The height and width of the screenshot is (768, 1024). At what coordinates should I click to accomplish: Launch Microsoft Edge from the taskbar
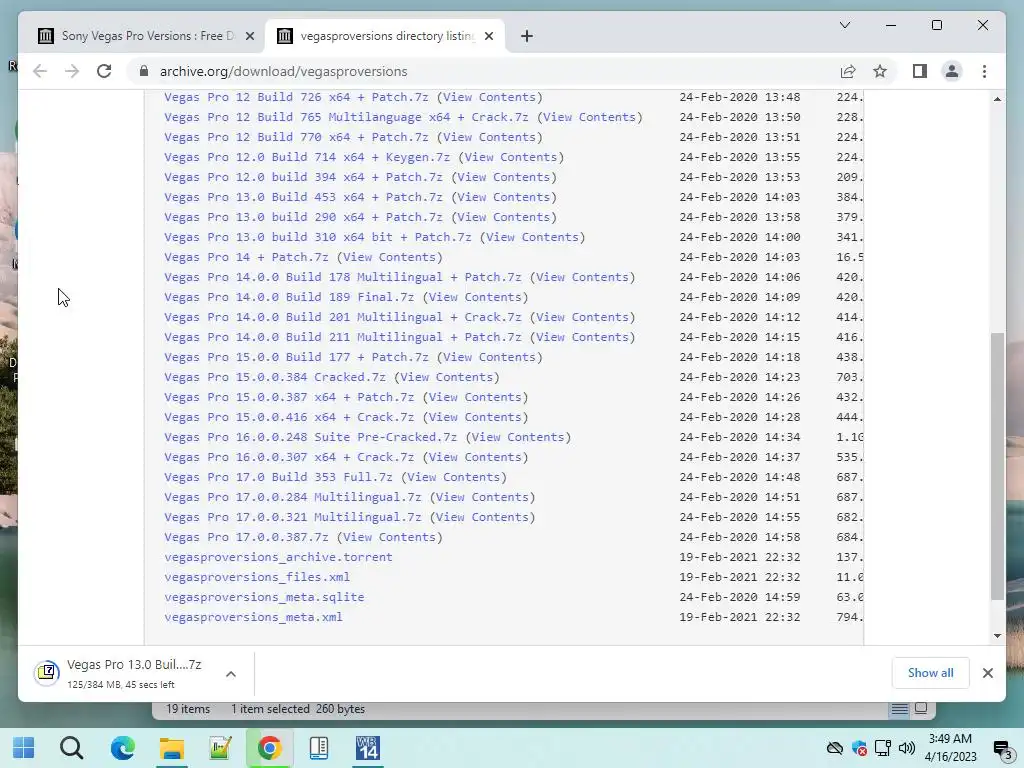(122, 748)
